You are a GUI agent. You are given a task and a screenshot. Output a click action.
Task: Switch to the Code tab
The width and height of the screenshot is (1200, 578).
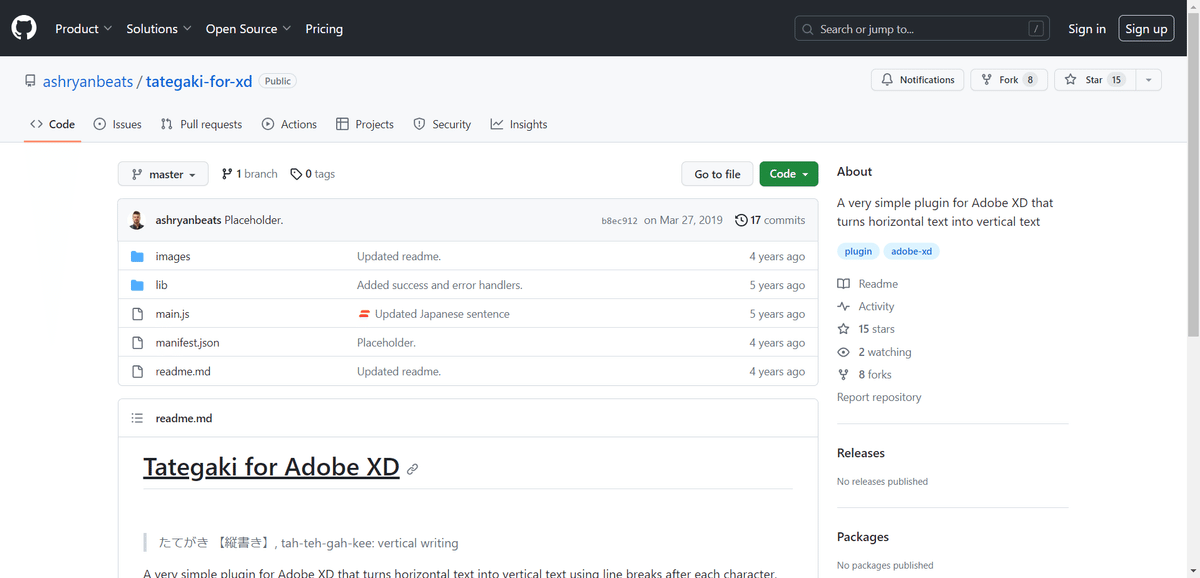pyautogui.click(x=53, y=124)
